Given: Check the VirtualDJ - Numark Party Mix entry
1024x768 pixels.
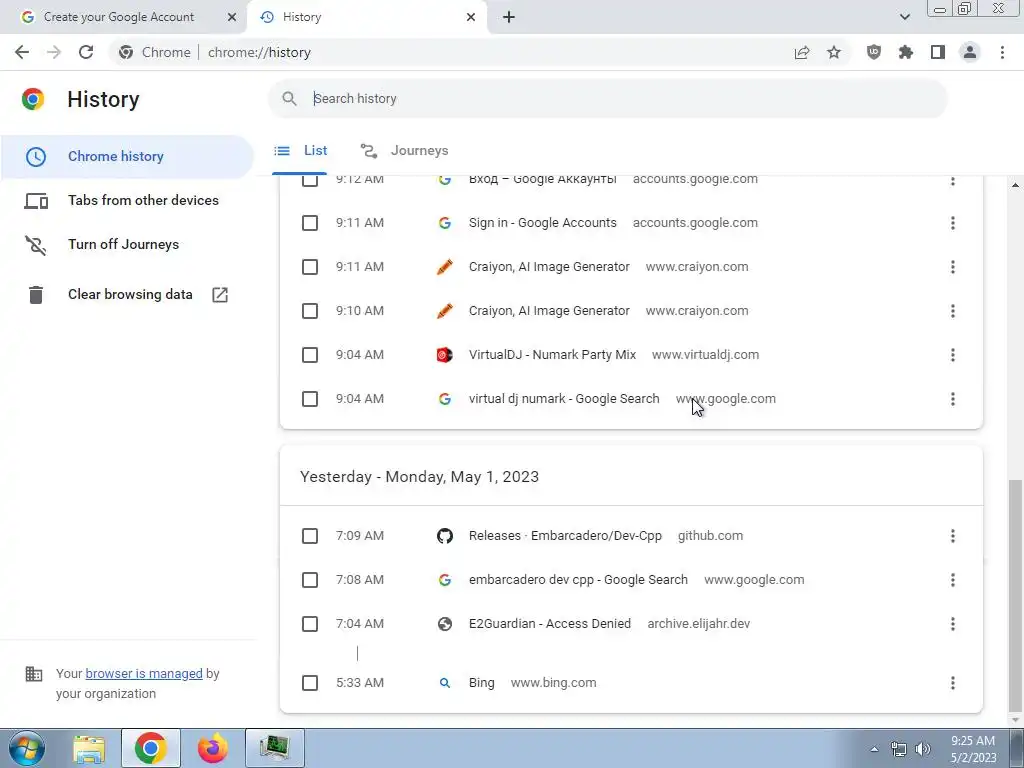Looking at the screenshot, I should click(x=310, y=355).
